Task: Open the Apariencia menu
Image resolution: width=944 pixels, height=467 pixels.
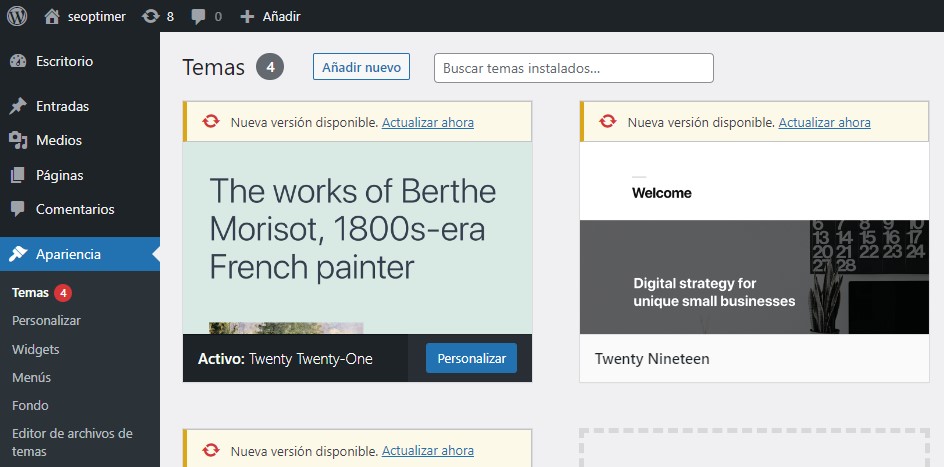Action: tap(68, 254)
